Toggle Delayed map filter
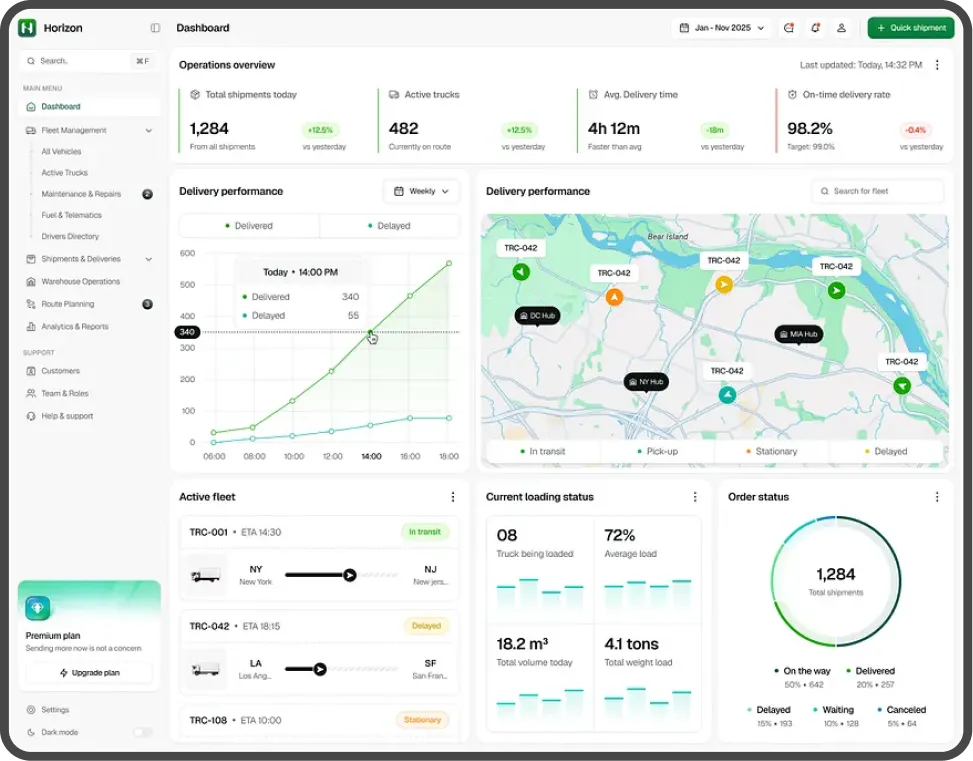 click(x=886, y=451)
